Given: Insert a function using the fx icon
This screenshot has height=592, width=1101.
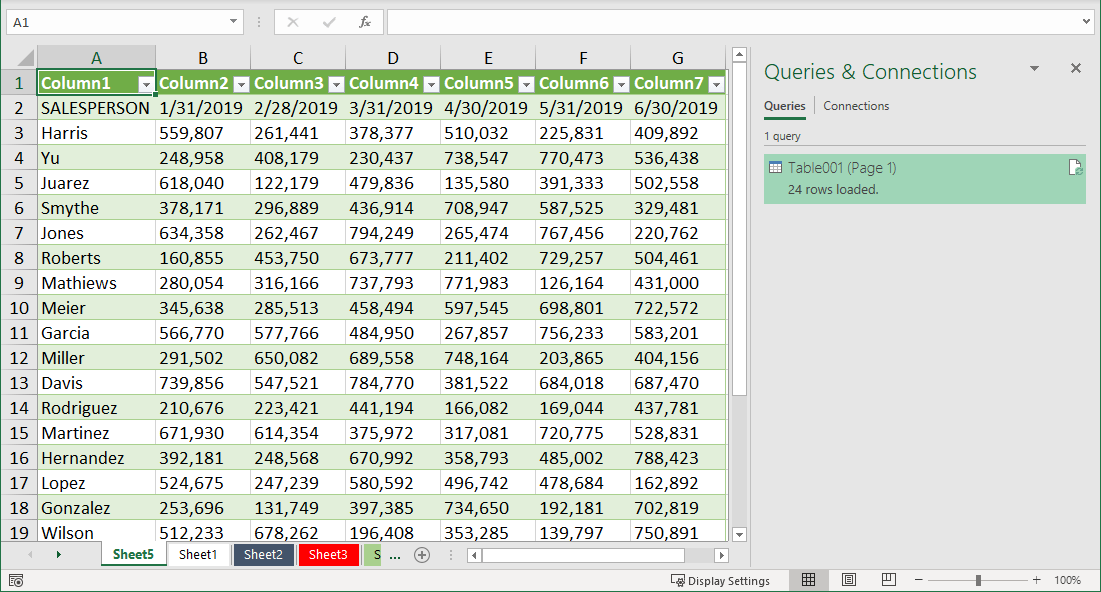Looking at the screenshot, I should [364, 21].
